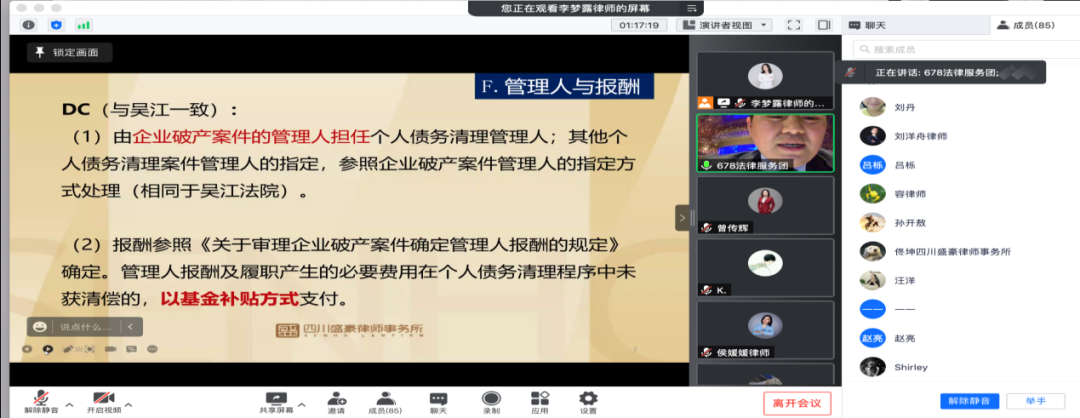Toggle 解除静音 microphone

tap(41, 402)
